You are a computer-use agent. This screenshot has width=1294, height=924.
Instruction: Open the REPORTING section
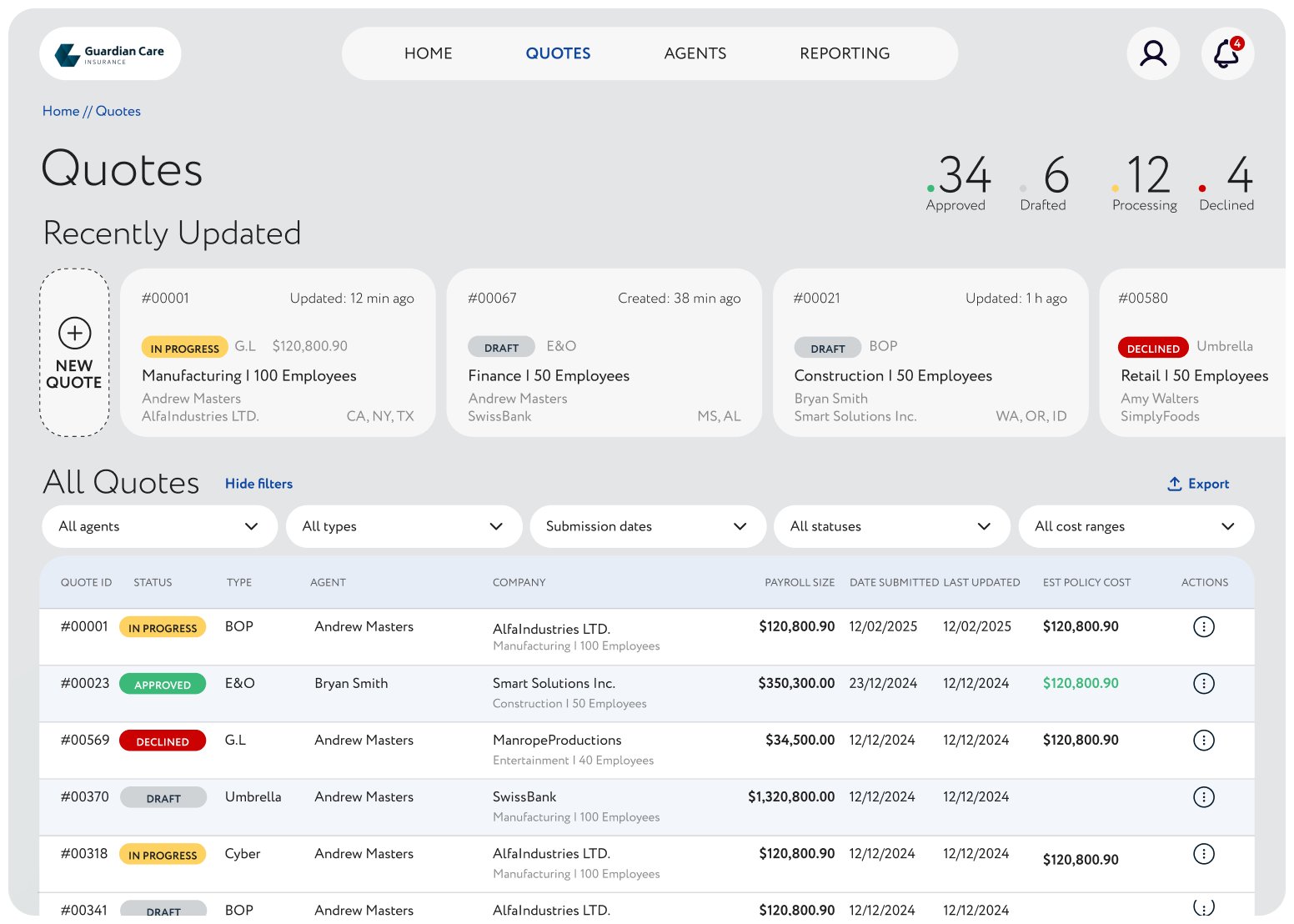tap(845, 53)
